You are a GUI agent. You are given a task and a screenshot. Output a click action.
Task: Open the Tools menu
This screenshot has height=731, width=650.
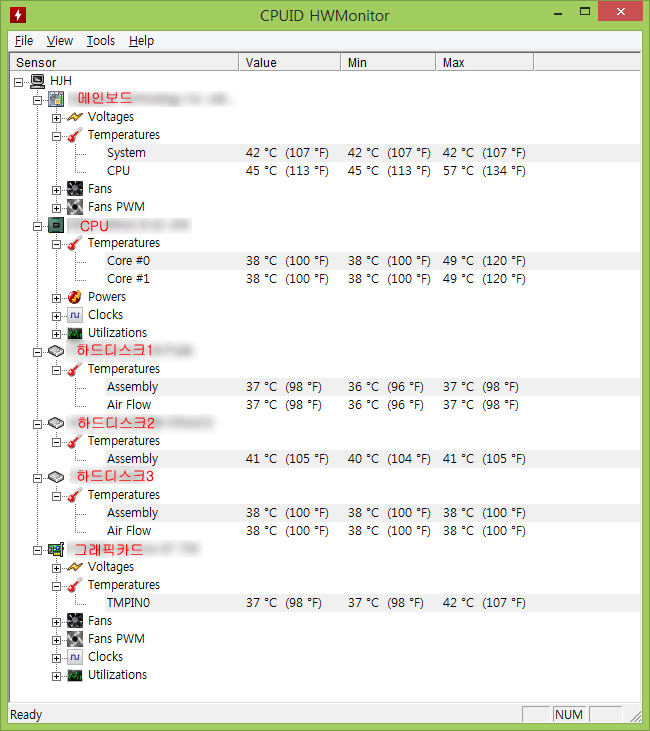click(x=101, y=41)
